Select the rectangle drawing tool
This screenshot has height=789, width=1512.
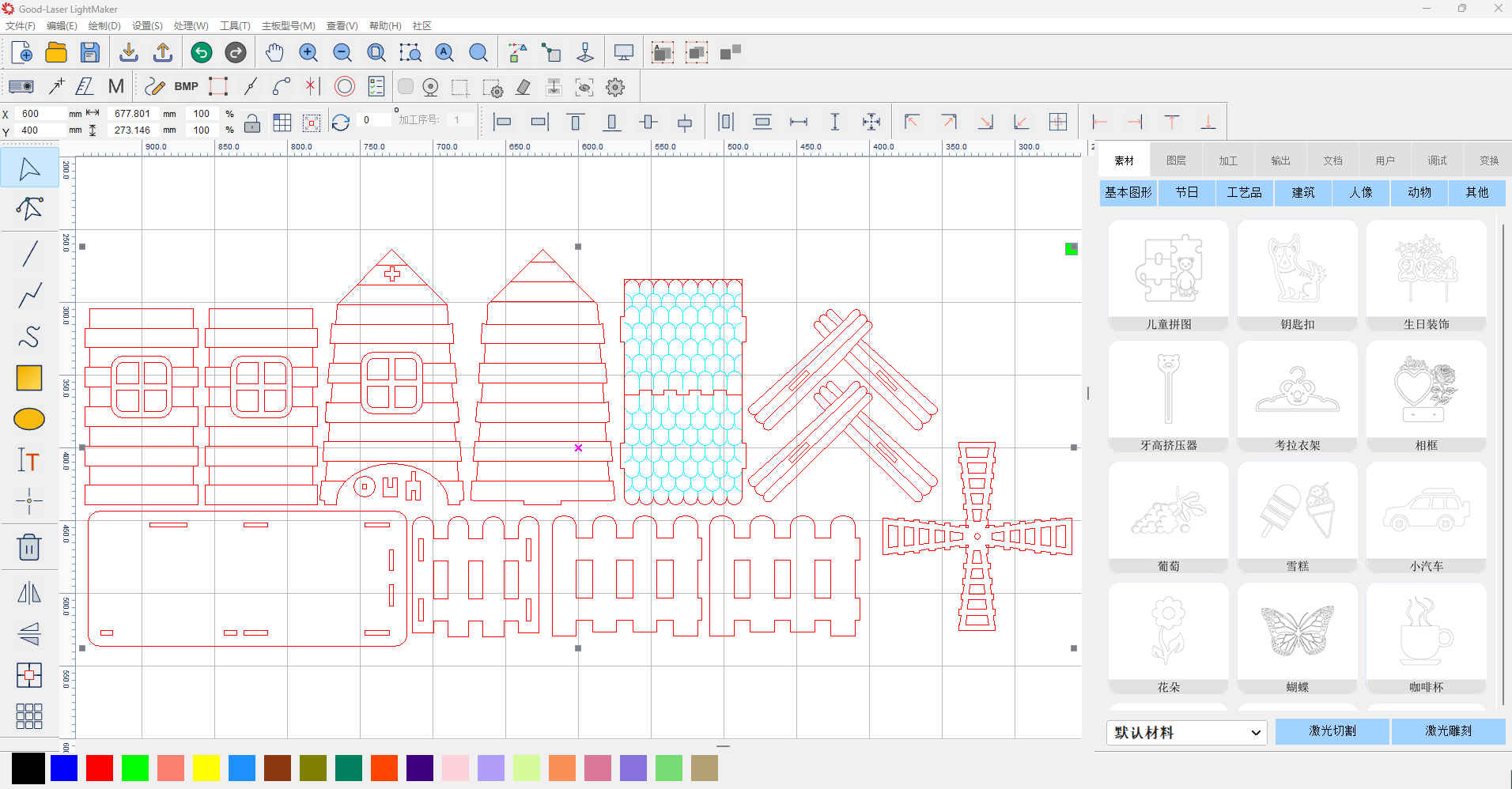[x=29, y=378]
